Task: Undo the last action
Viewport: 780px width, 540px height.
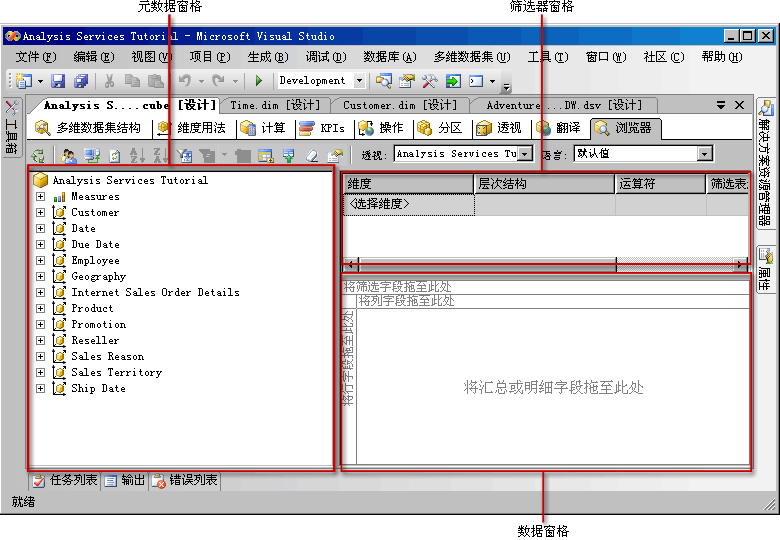Action: (x=185, y=81)
